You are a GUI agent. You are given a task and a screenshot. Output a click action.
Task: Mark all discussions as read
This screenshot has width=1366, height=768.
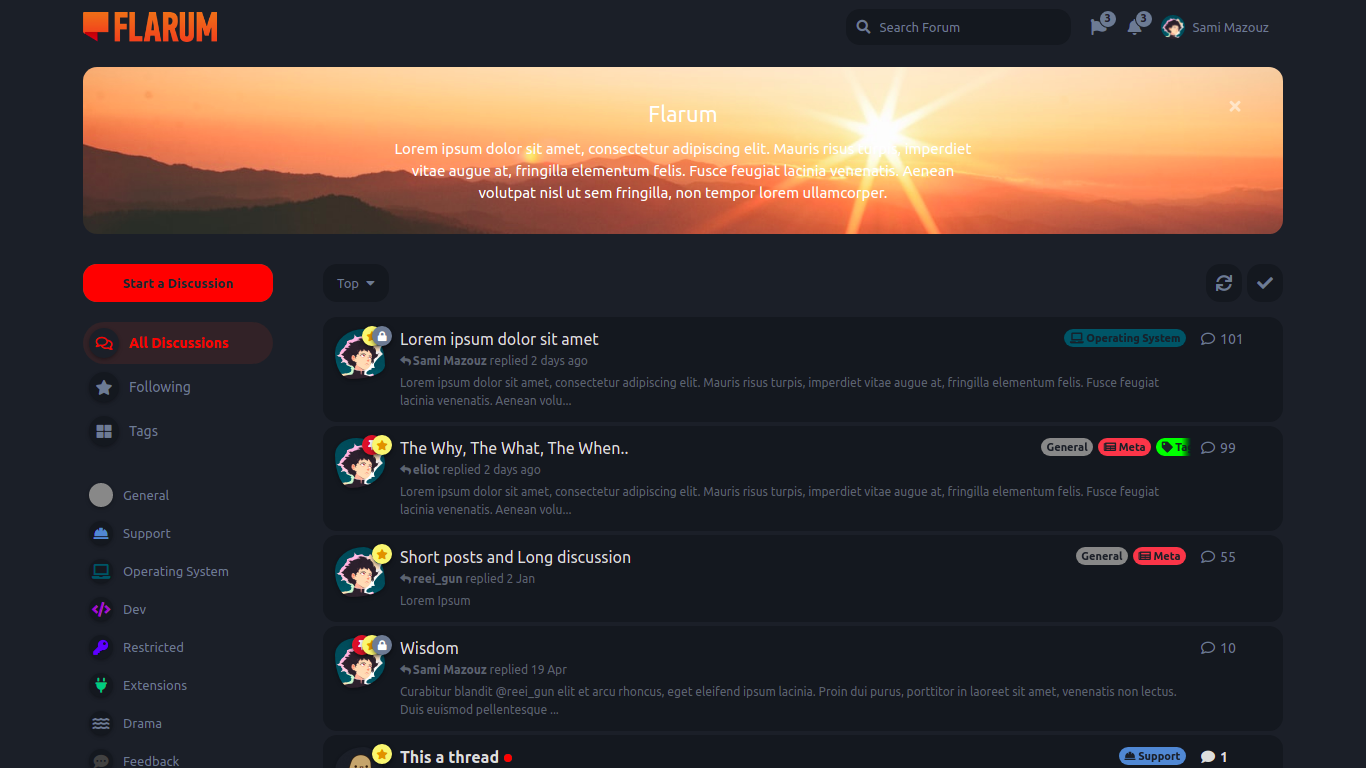(1265, 283)
